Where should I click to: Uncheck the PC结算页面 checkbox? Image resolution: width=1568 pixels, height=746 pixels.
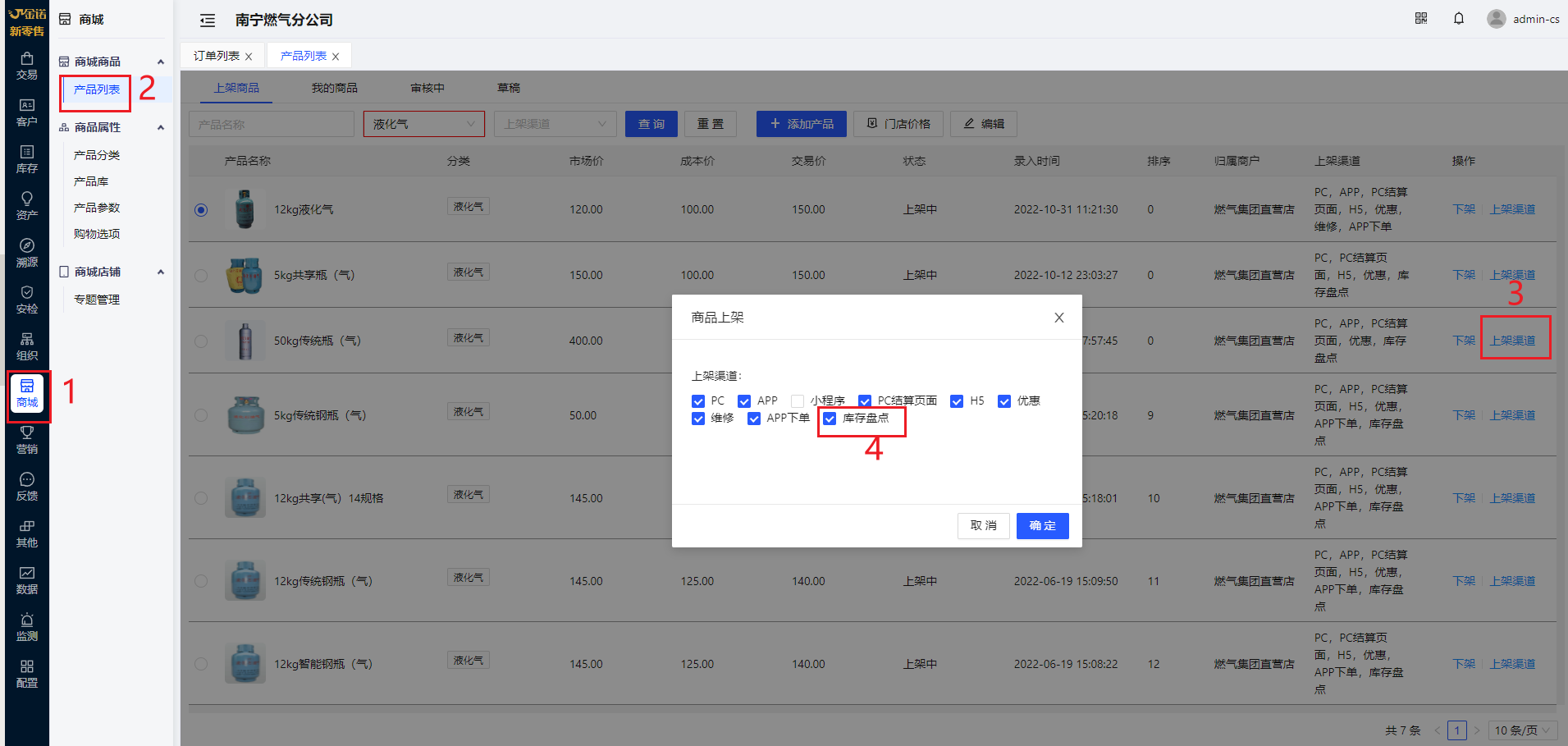tap(865, 401)
